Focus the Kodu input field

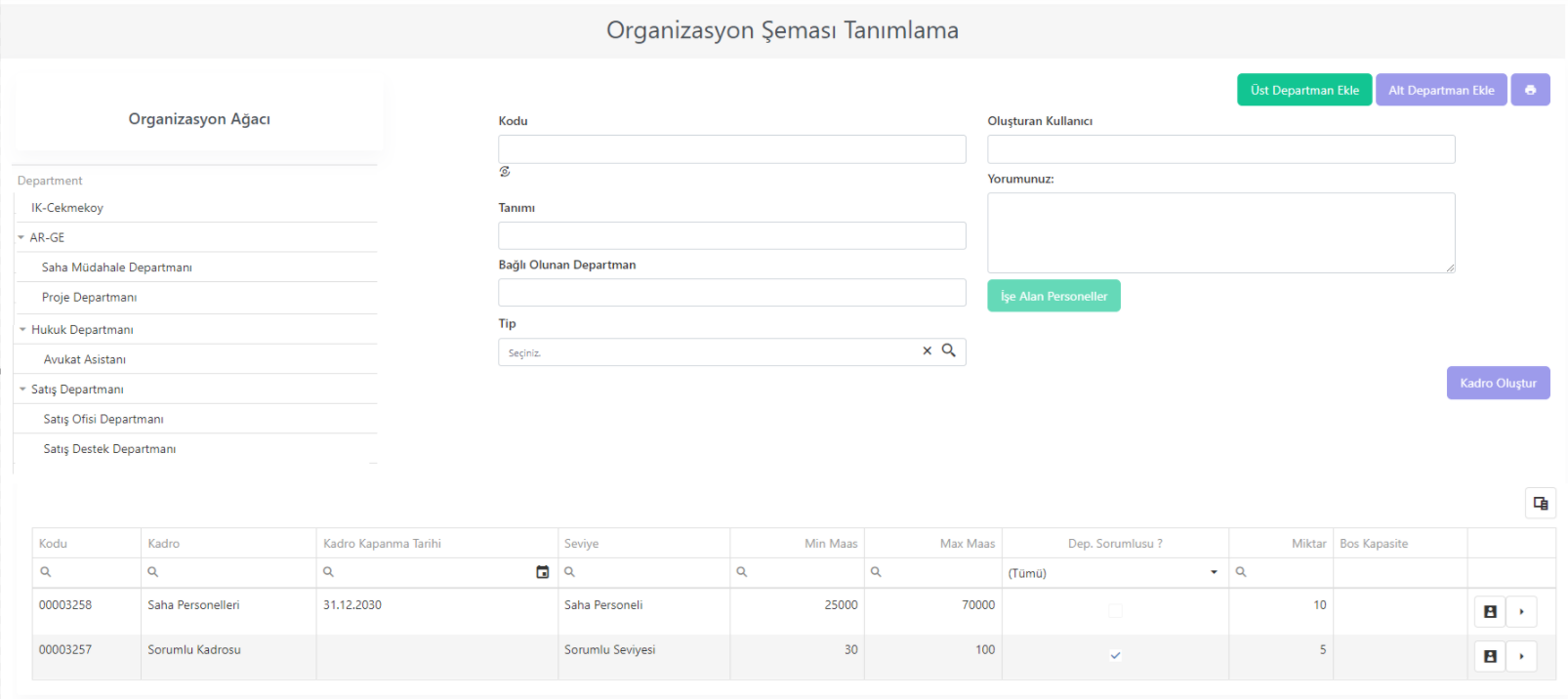[x=732, y=149]
